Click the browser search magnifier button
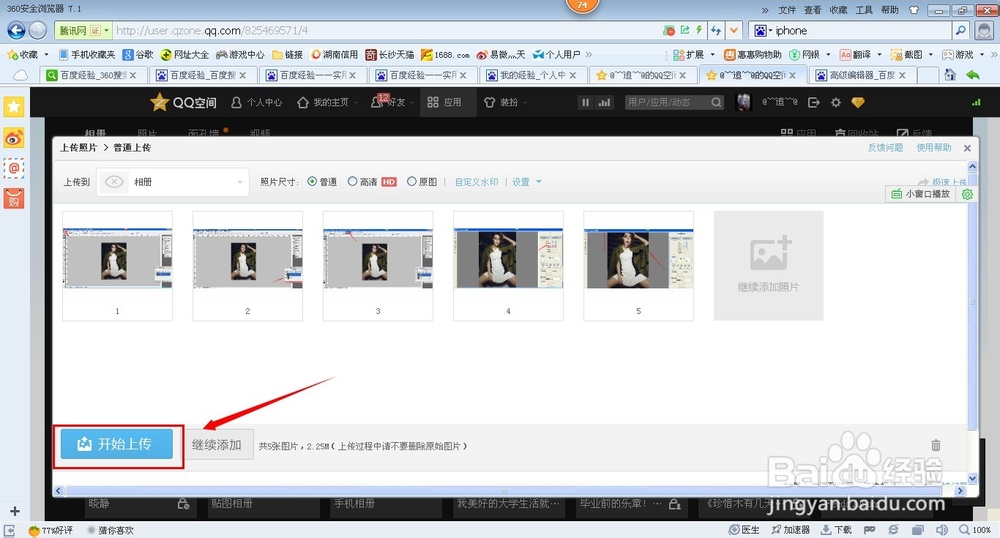This screenshot has width=1000, height=538. (x=960, y=30)
